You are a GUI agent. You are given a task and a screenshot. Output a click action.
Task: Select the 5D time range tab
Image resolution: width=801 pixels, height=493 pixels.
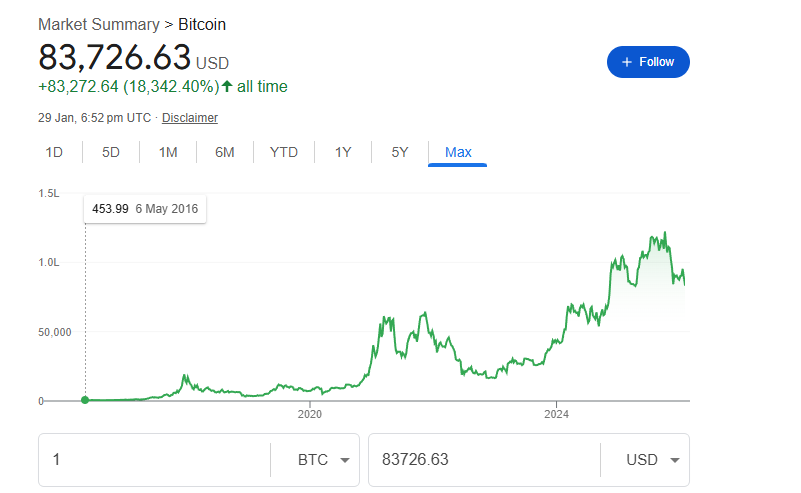[x=111, y=152]
